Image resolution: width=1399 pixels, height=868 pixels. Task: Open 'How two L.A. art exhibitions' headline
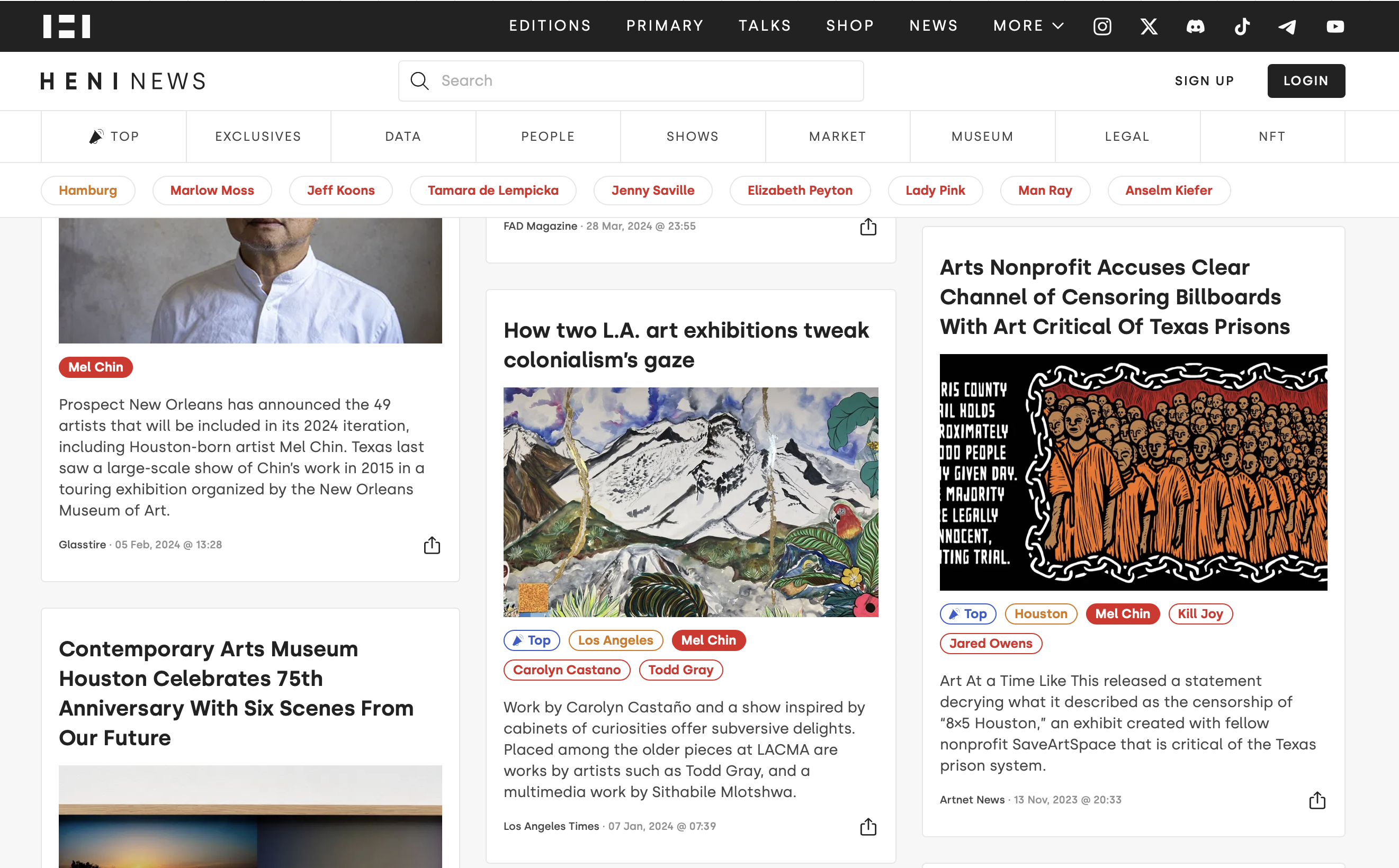[x=686, y=345]
